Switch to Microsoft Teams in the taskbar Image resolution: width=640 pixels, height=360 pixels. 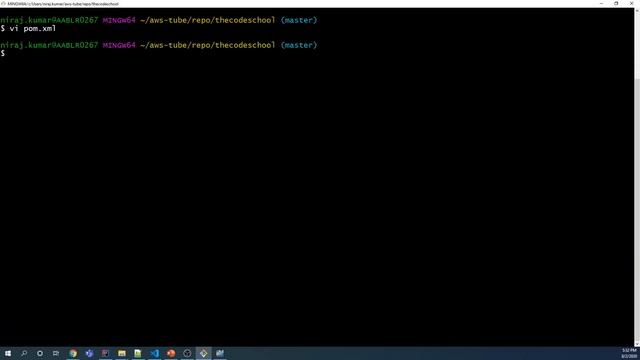89,353
